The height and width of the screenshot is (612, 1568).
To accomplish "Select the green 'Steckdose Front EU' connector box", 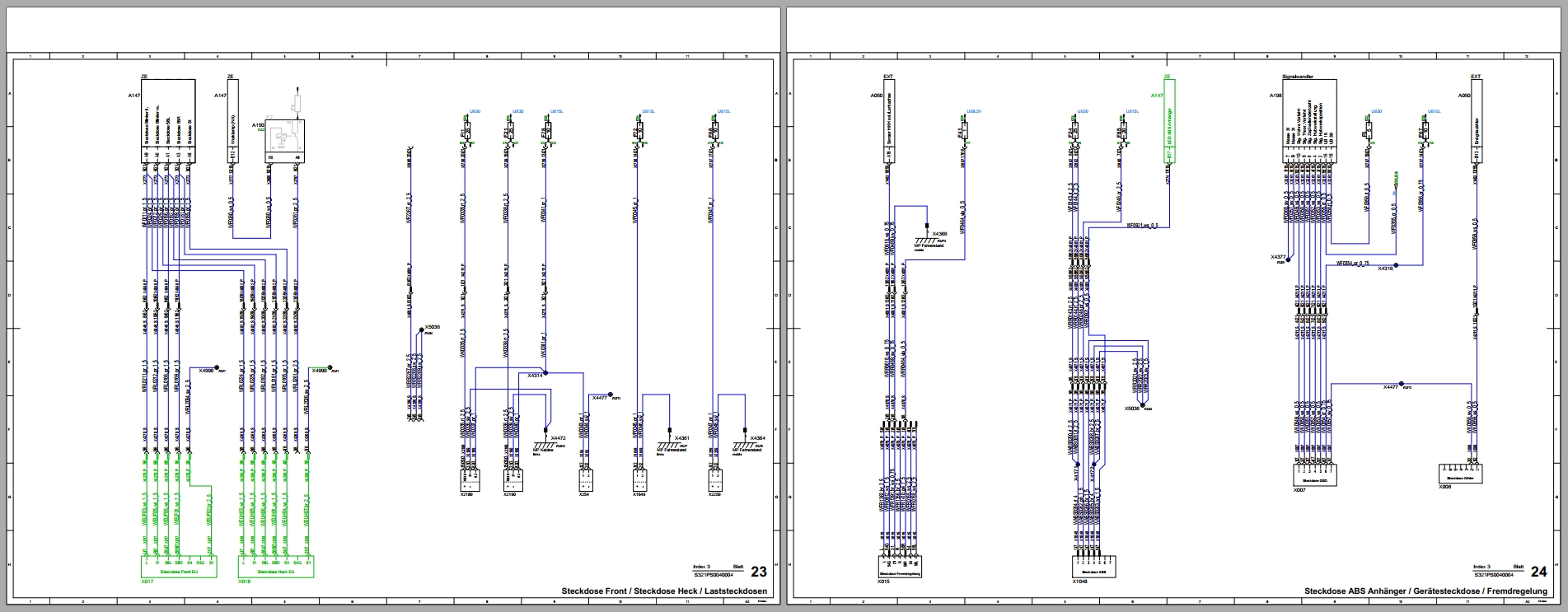I will coord(179,567).
